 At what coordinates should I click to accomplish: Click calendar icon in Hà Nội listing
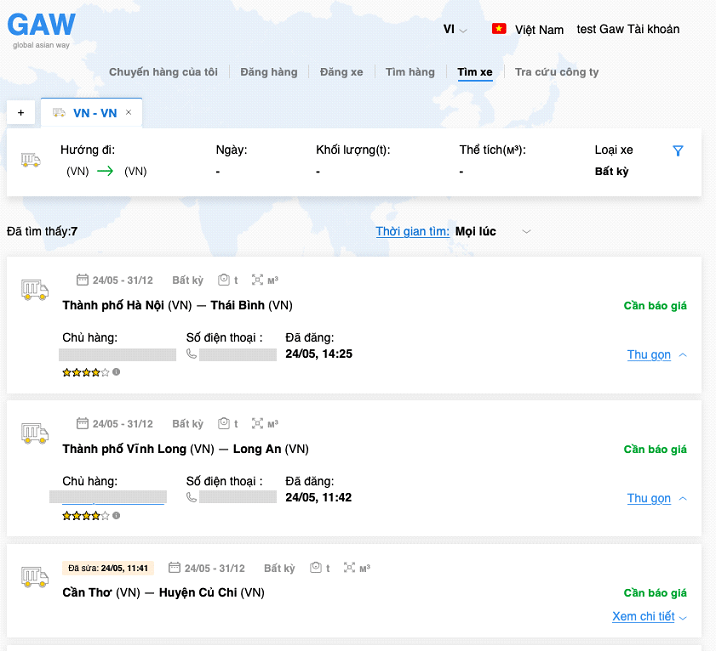[83, 280]
